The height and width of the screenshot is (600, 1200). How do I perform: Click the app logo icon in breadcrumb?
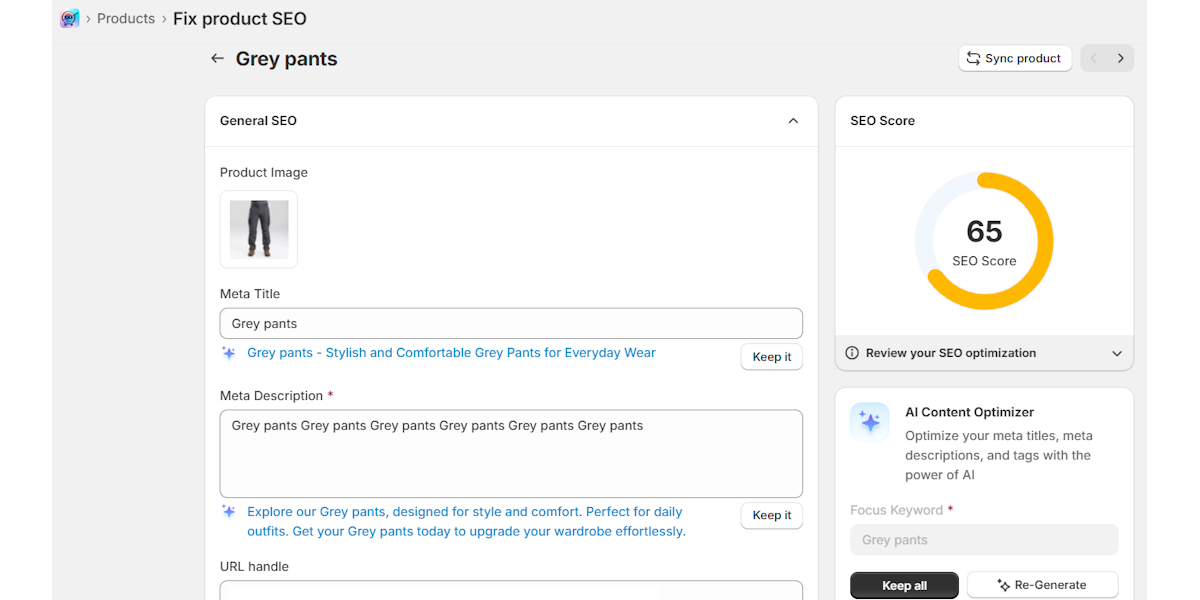coord(69,18)
